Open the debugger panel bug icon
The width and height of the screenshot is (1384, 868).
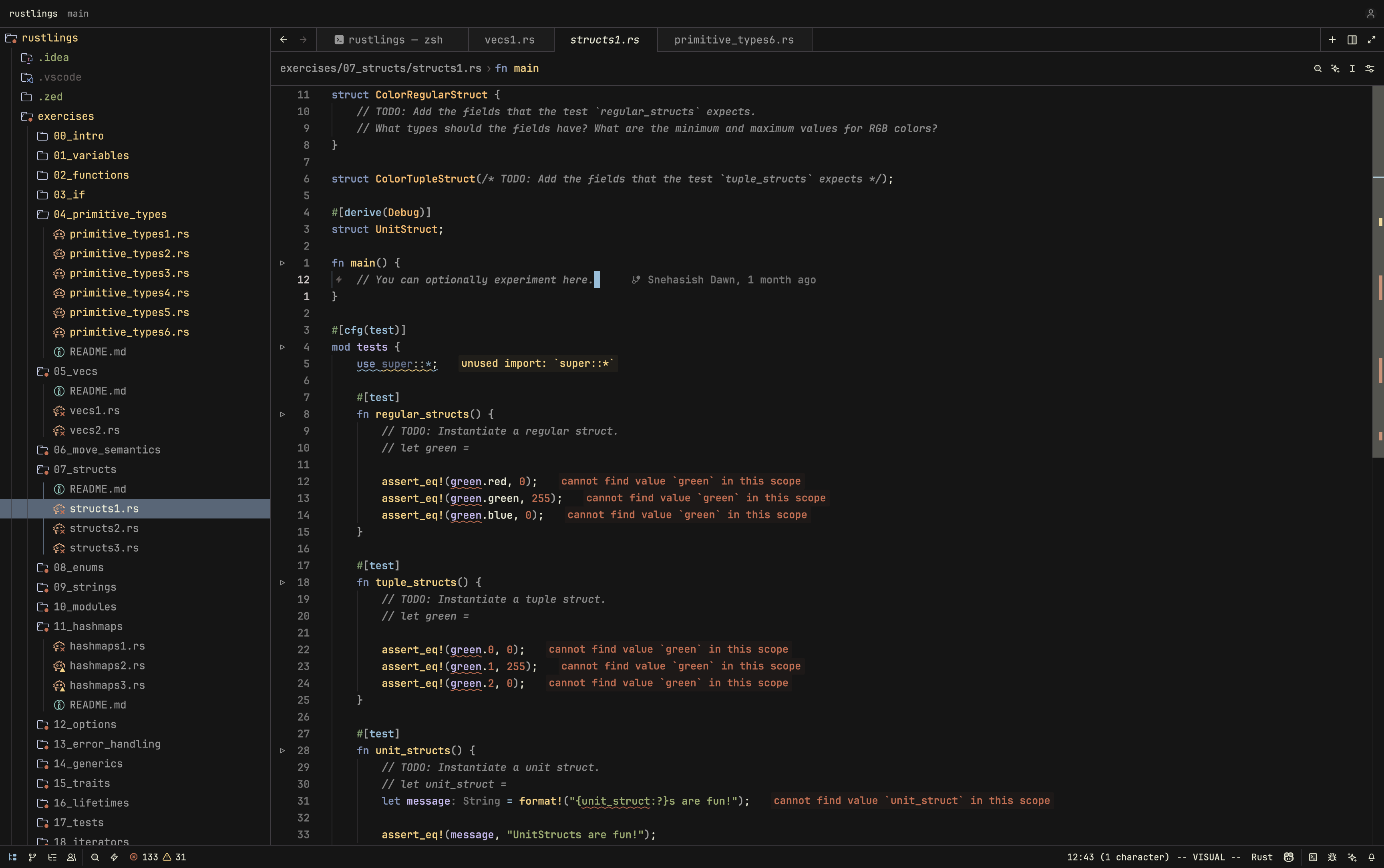[1332, 857]
